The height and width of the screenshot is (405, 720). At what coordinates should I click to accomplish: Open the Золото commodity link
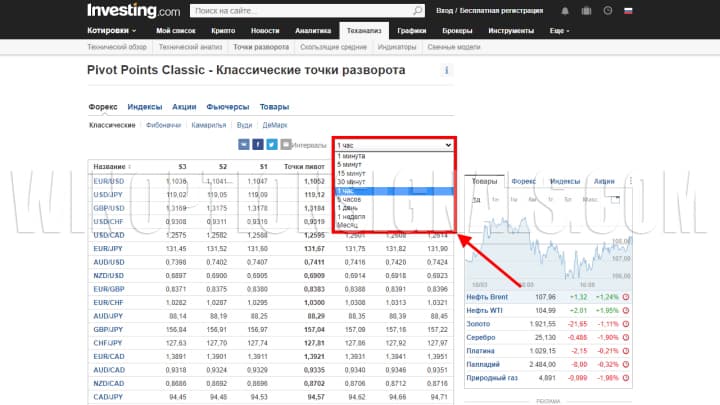click(478, 324)
